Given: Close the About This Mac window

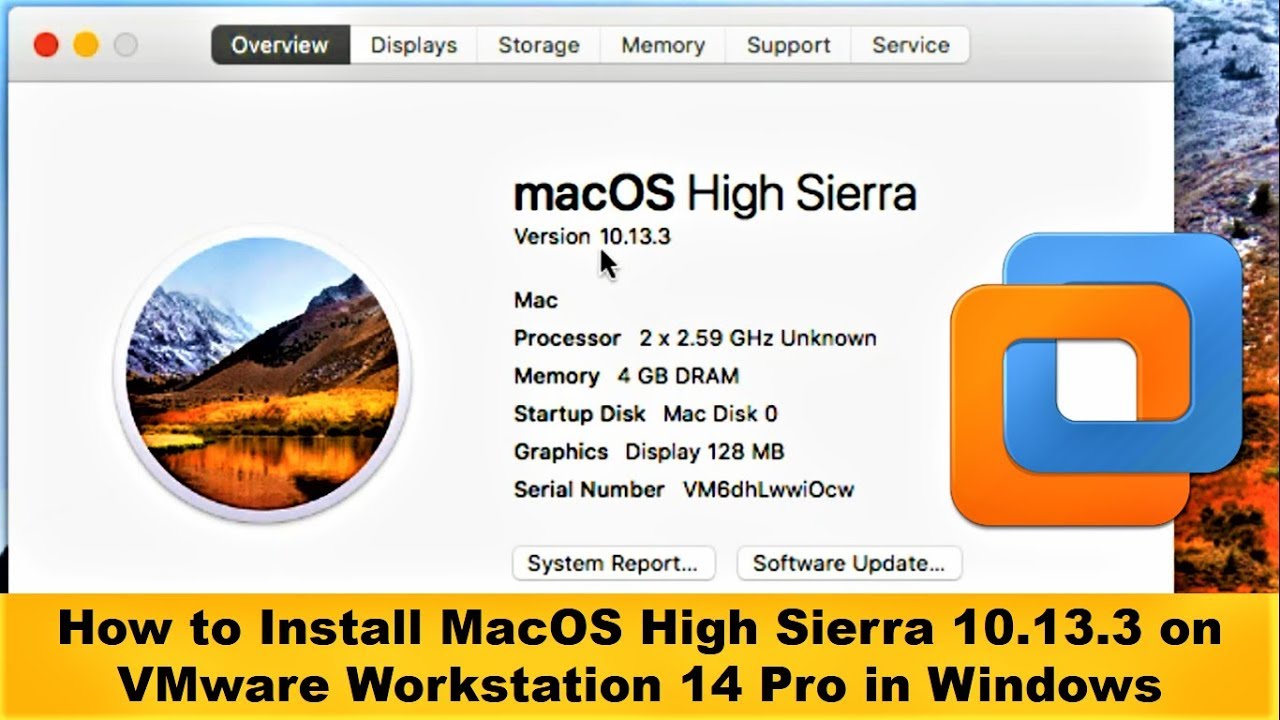Looking at the screenshot, I should (x=46, y=45).
